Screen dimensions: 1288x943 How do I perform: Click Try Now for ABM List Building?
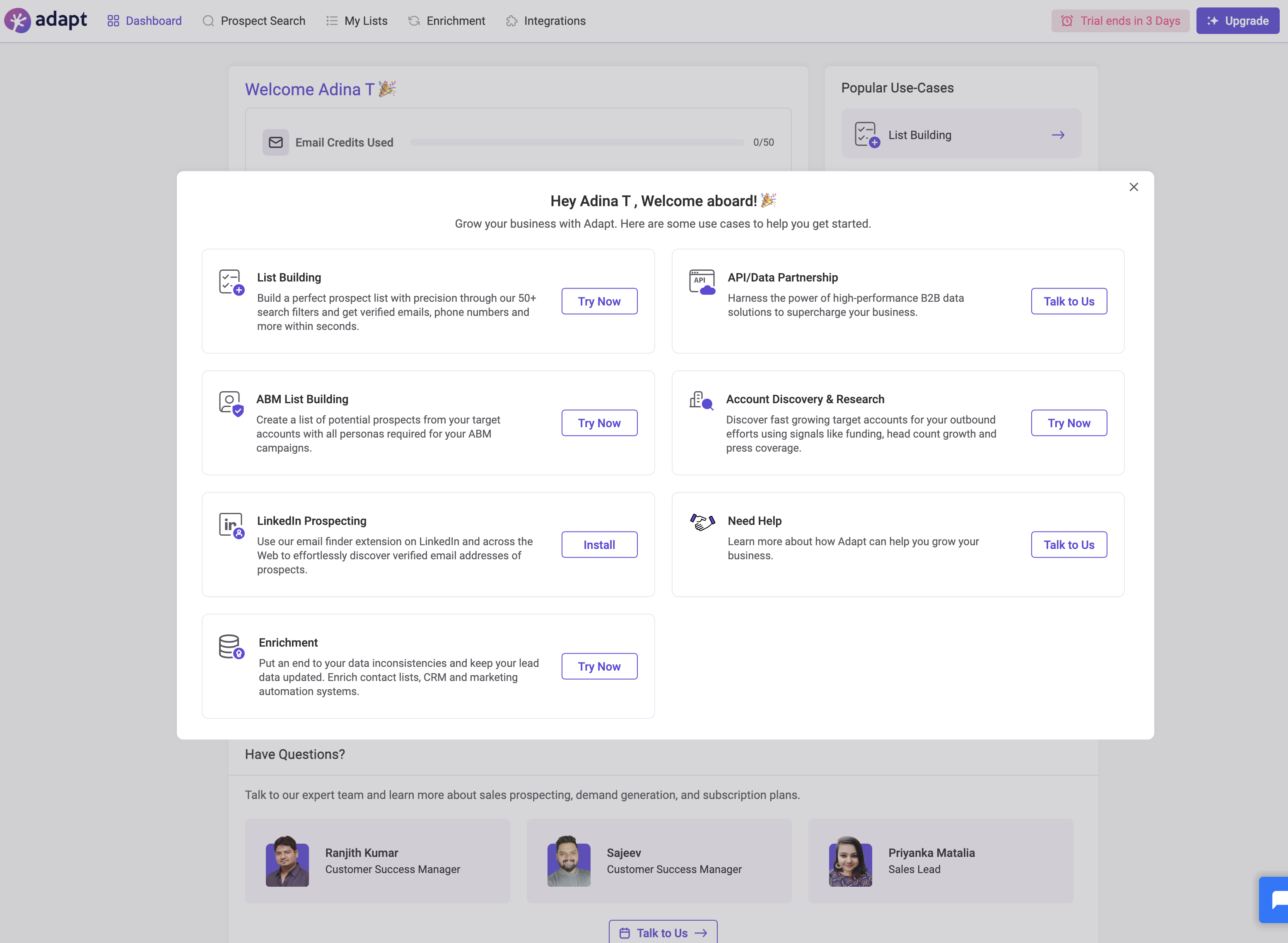point(599,423)
